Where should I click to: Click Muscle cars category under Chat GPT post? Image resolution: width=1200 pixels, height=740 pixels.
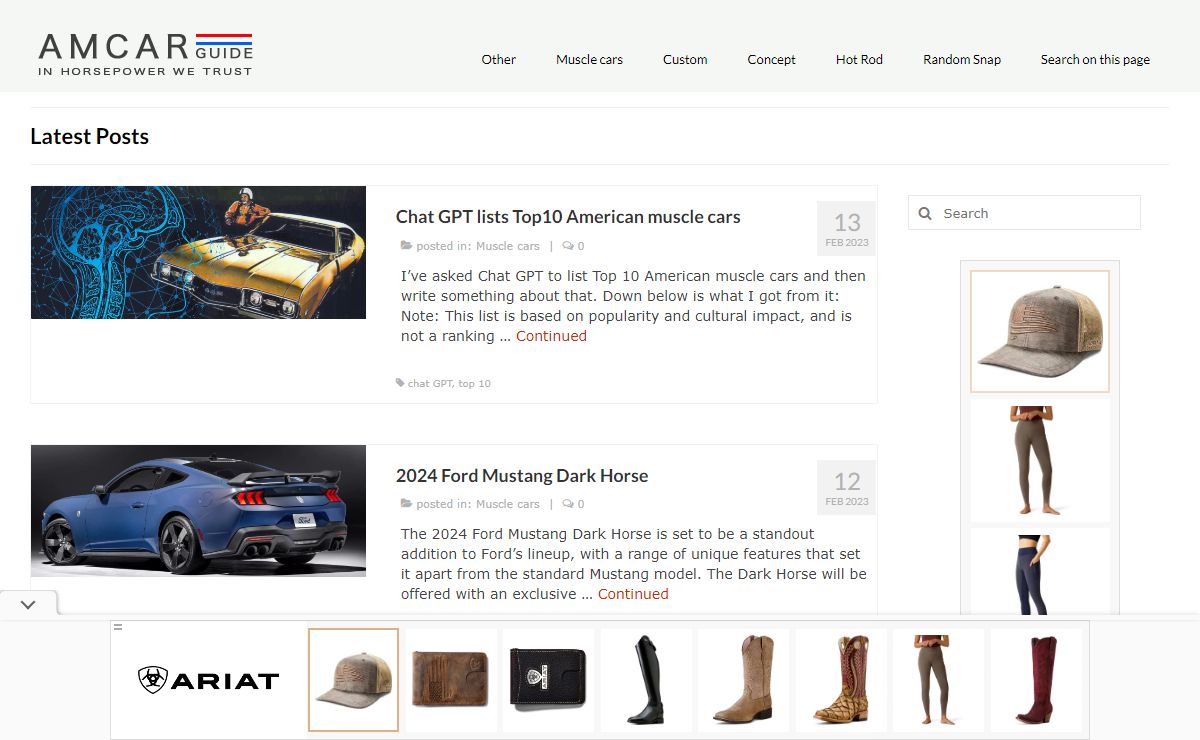pos(507,246)
